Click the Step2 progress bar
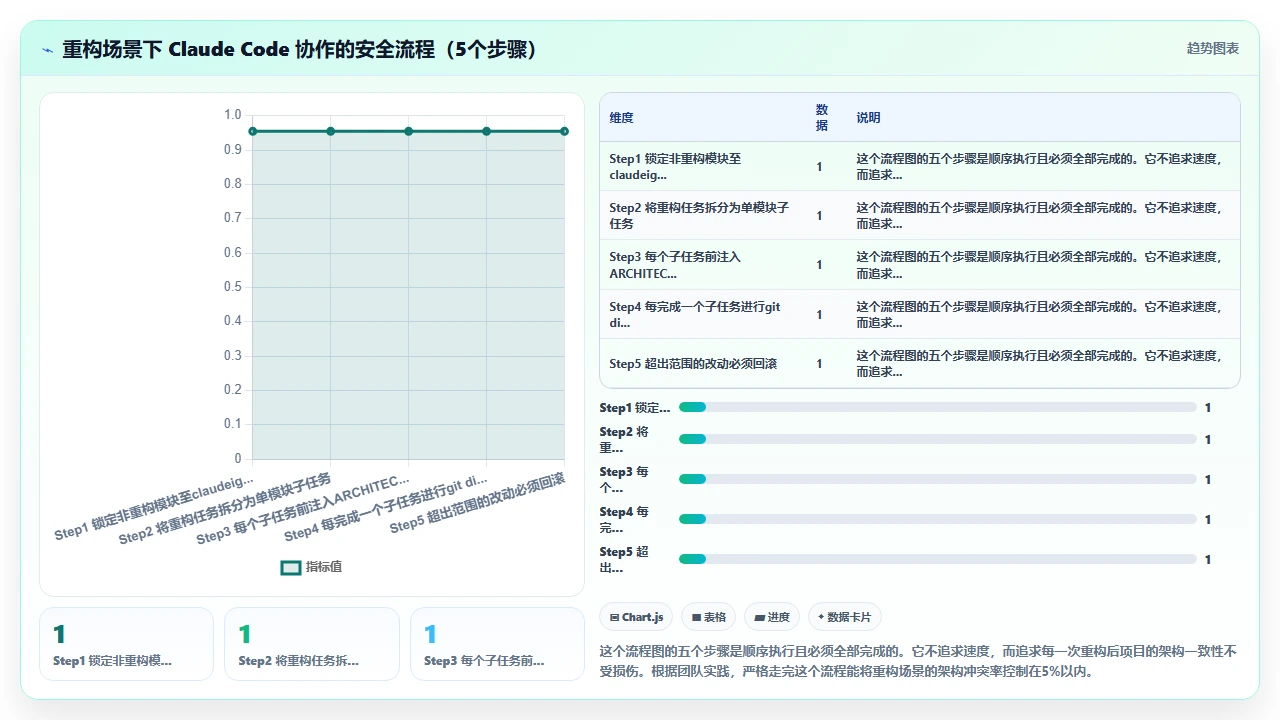The width and height of the screenshot is (1280, 720). (938, 439)
